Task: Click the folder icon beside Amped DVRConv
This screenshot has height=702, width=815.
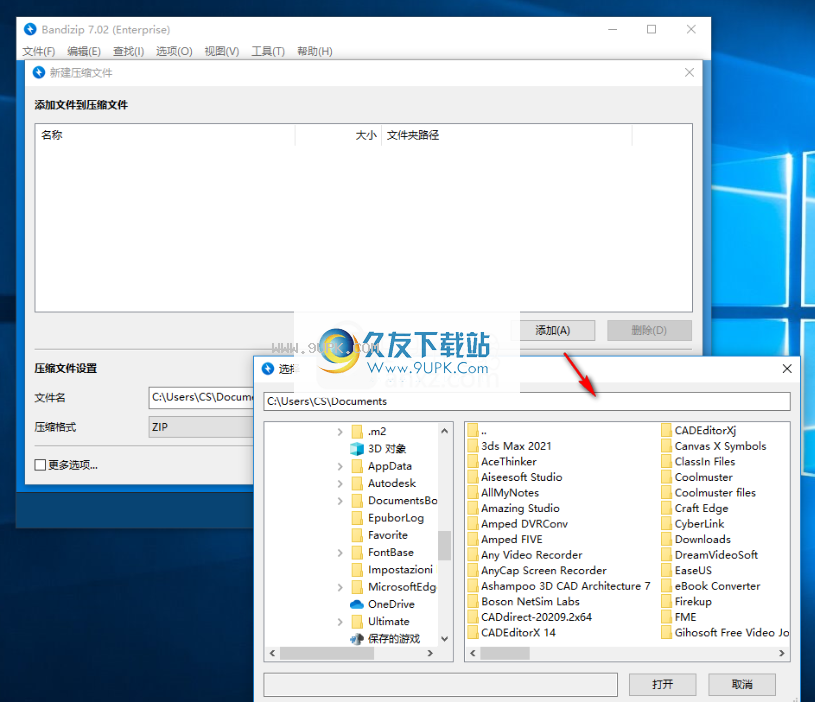Action: click(472, 524)
